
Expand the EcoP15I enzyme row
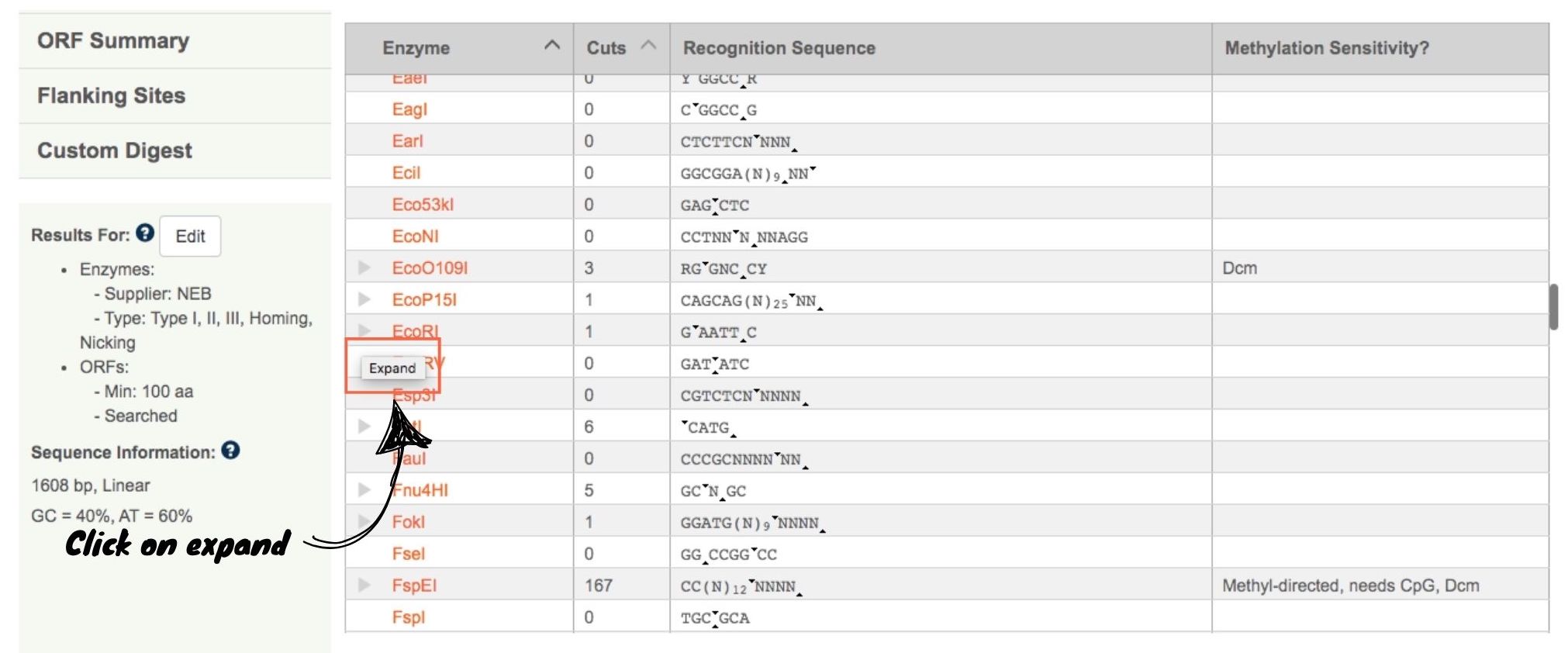[364, 299]
